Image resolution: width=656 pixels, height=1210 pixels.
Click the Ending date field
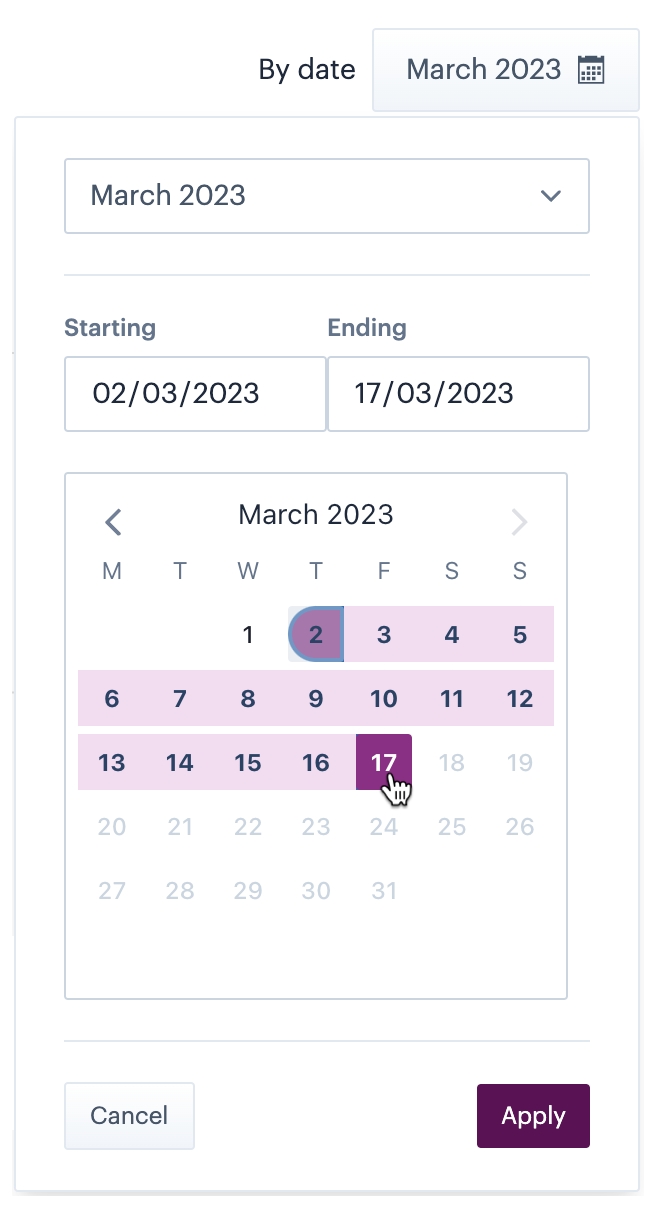coord(458,393)
